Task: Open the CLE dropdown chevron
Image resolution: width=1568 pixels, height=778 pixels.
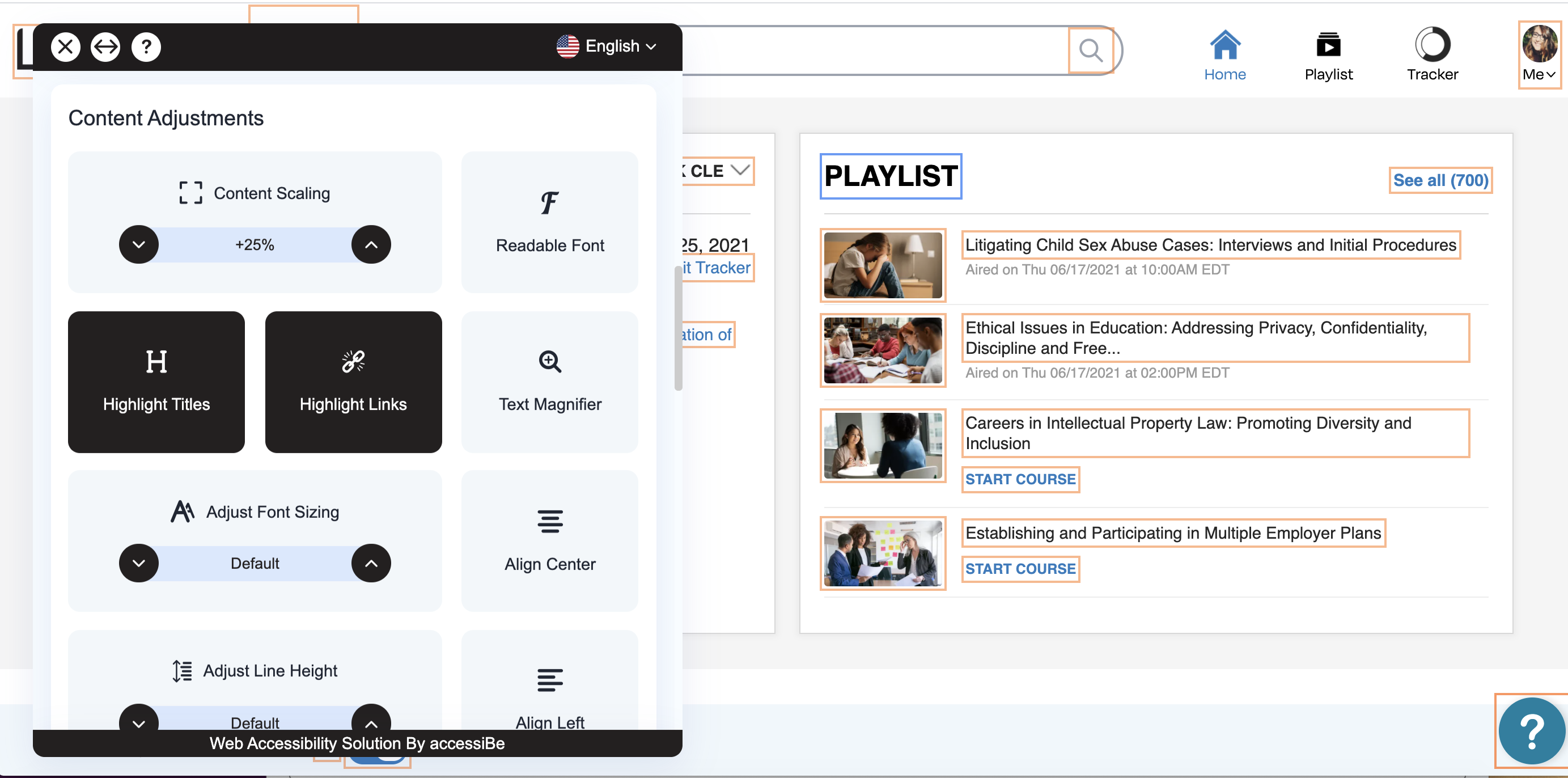Action: pyautogui.click(x=741, y=170)
